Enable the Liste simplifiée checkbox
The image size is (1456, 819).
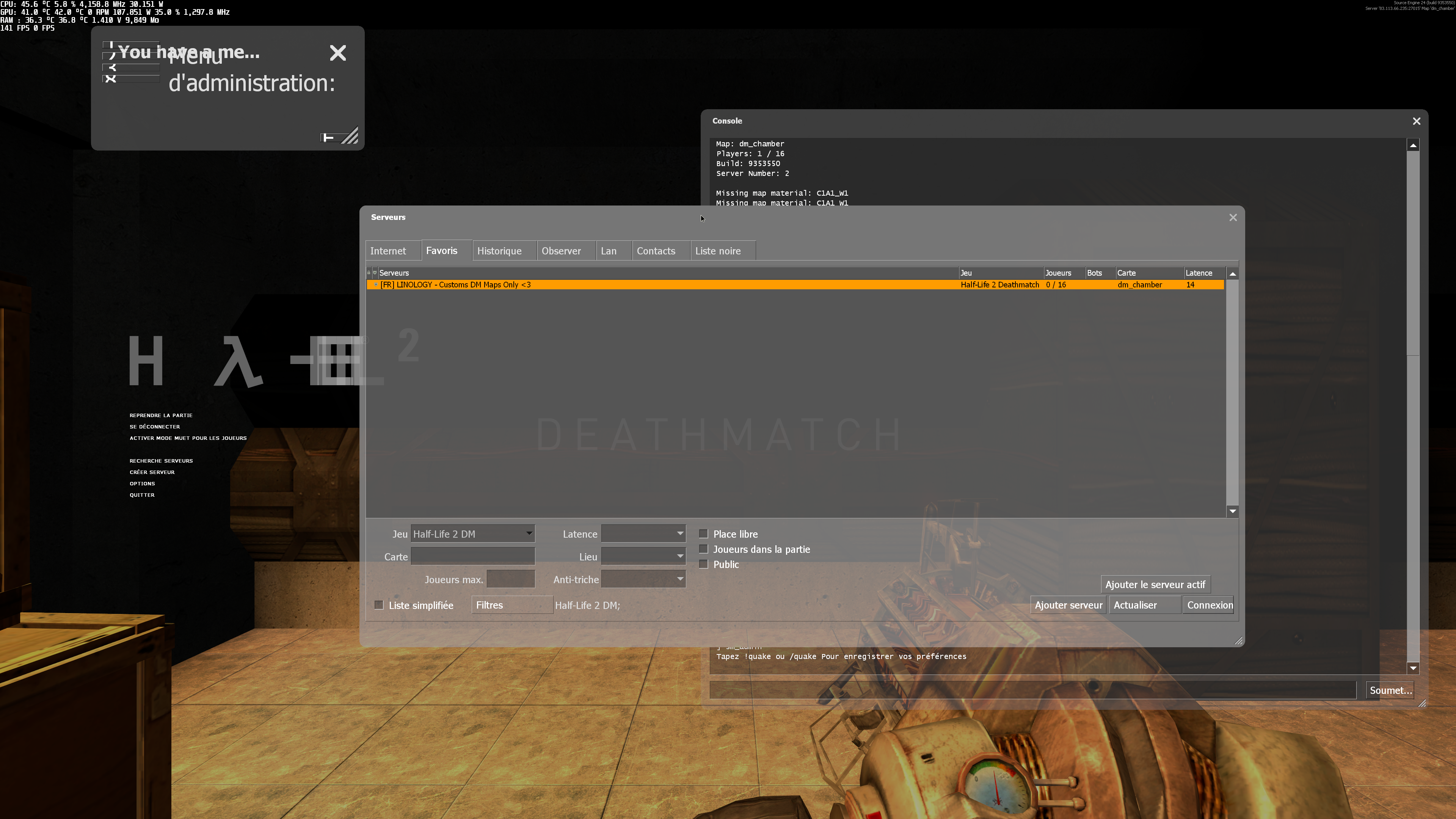click(379, 606)
